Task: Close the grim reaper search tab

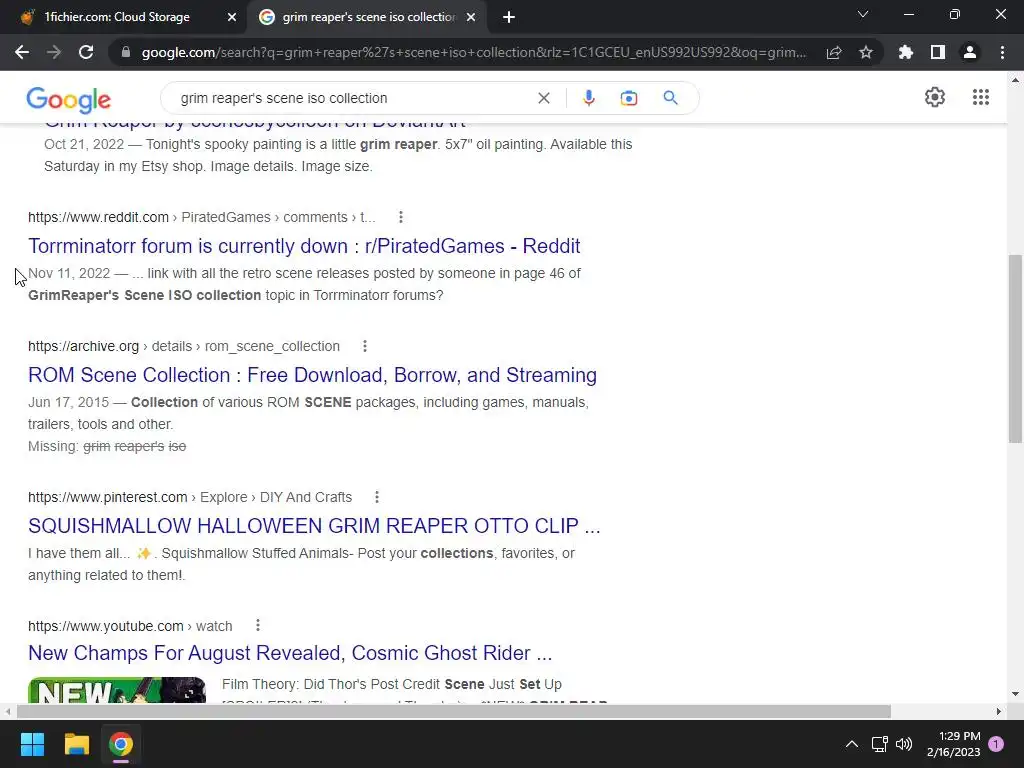Action: 471,17
